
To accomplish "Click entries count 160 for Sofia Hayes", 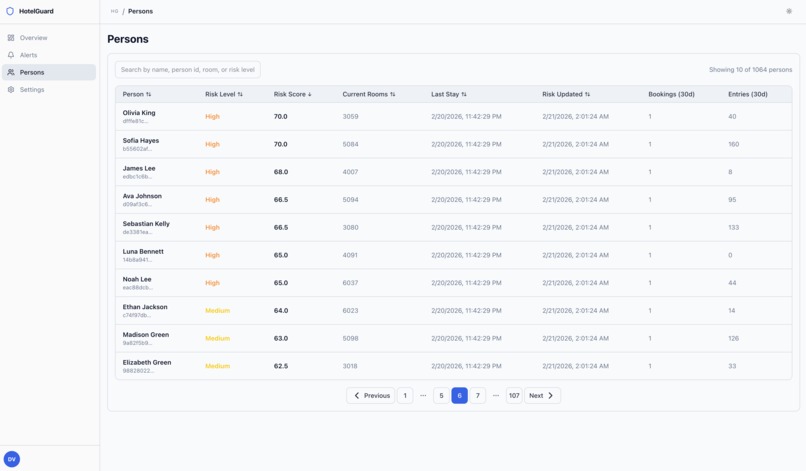I will [x=734, y=144].
